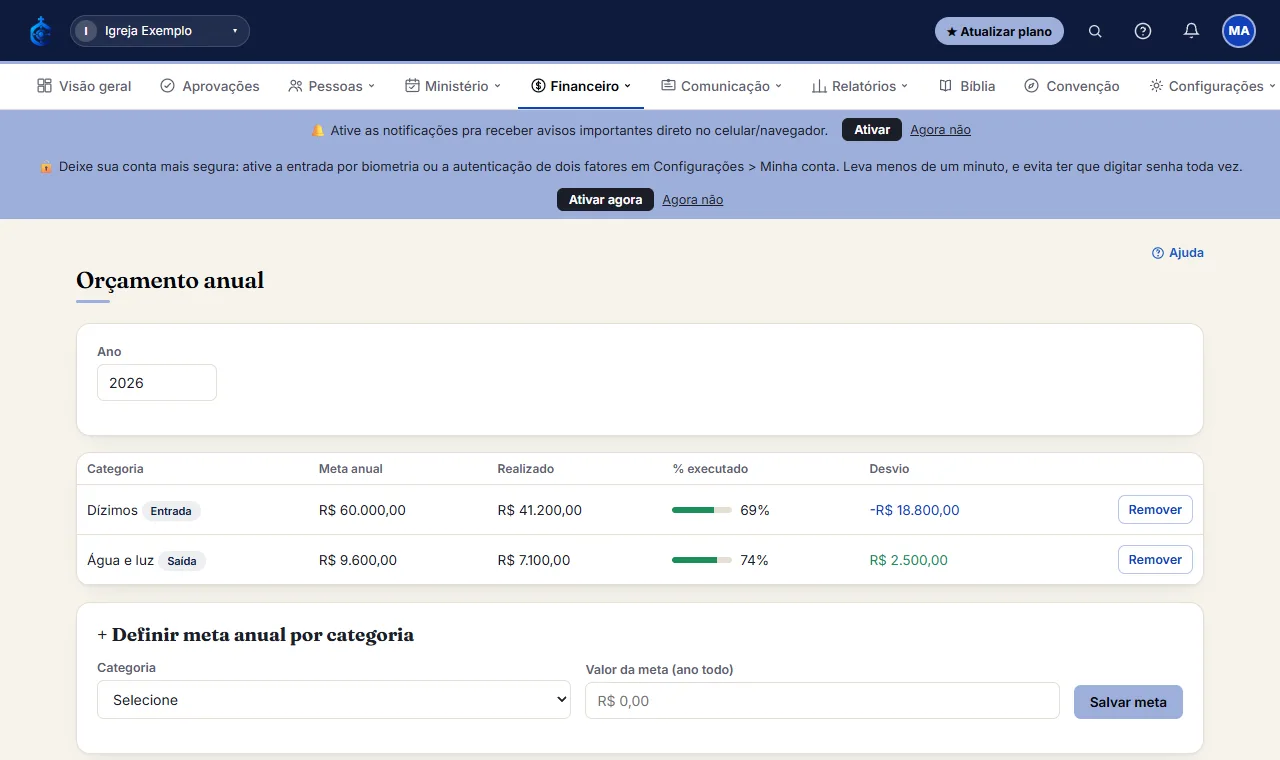1280x760 pixels.
Task: Expand the Categoria Selecione dropdown
Action: click(334, 700)
